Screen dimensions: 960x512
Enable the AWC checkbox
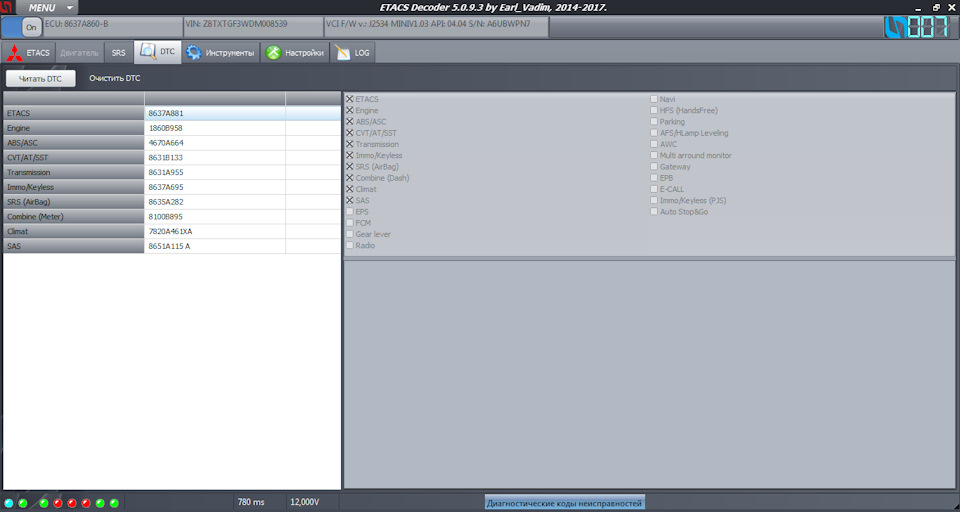click(654, 144)
